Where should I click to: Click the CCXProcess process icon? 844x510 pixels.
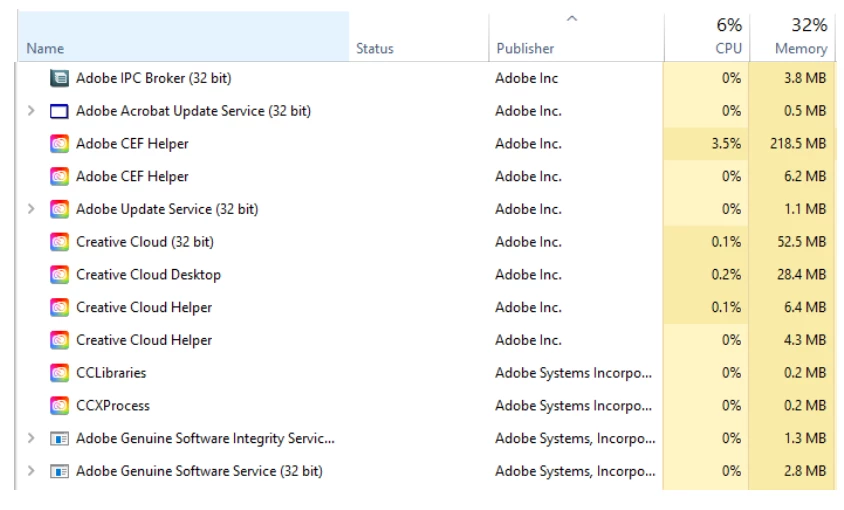coord(59,406)
